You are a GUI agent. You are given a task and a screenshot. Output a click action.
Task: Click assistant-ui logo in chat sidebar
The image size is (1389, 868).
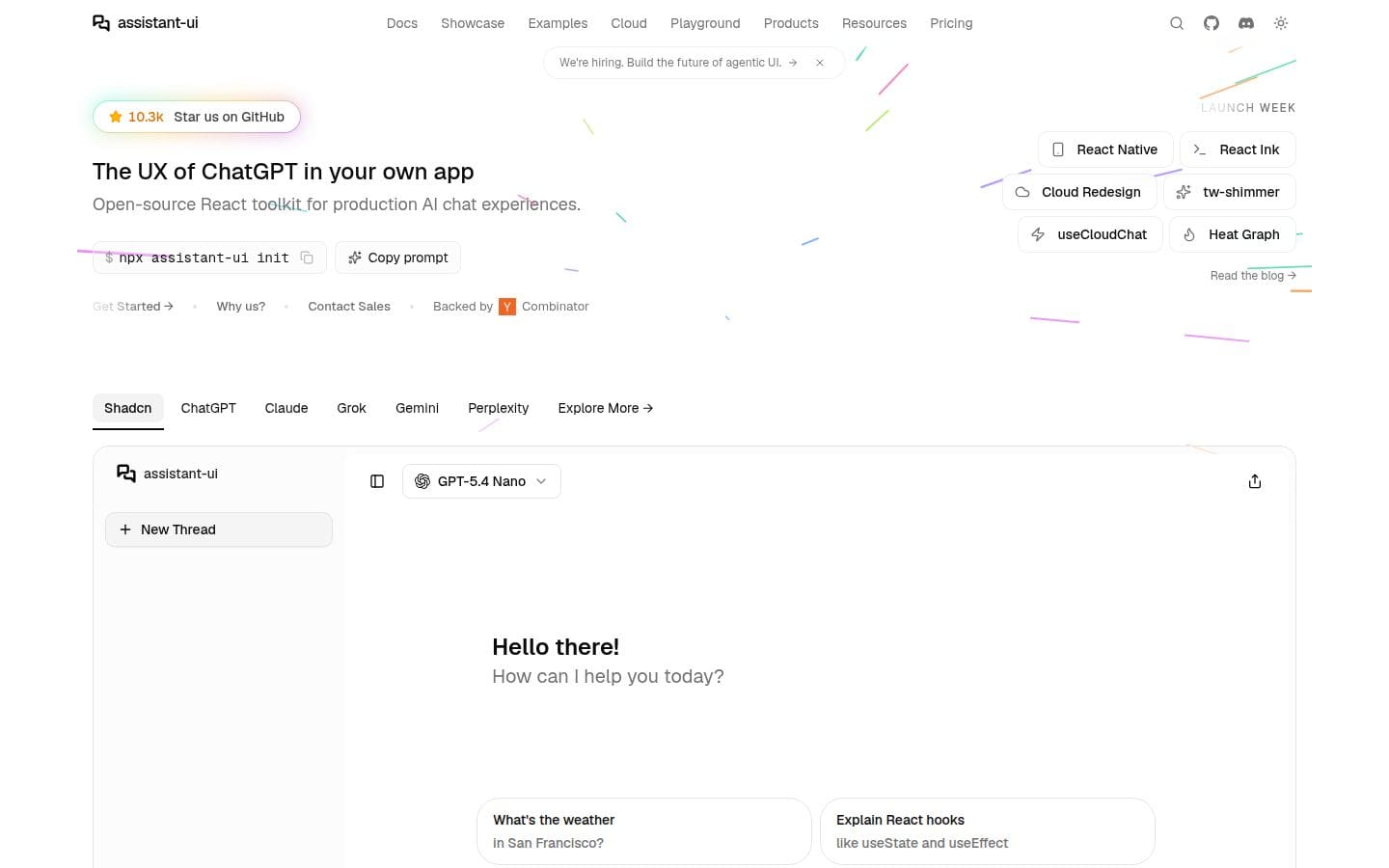[167, 474]
